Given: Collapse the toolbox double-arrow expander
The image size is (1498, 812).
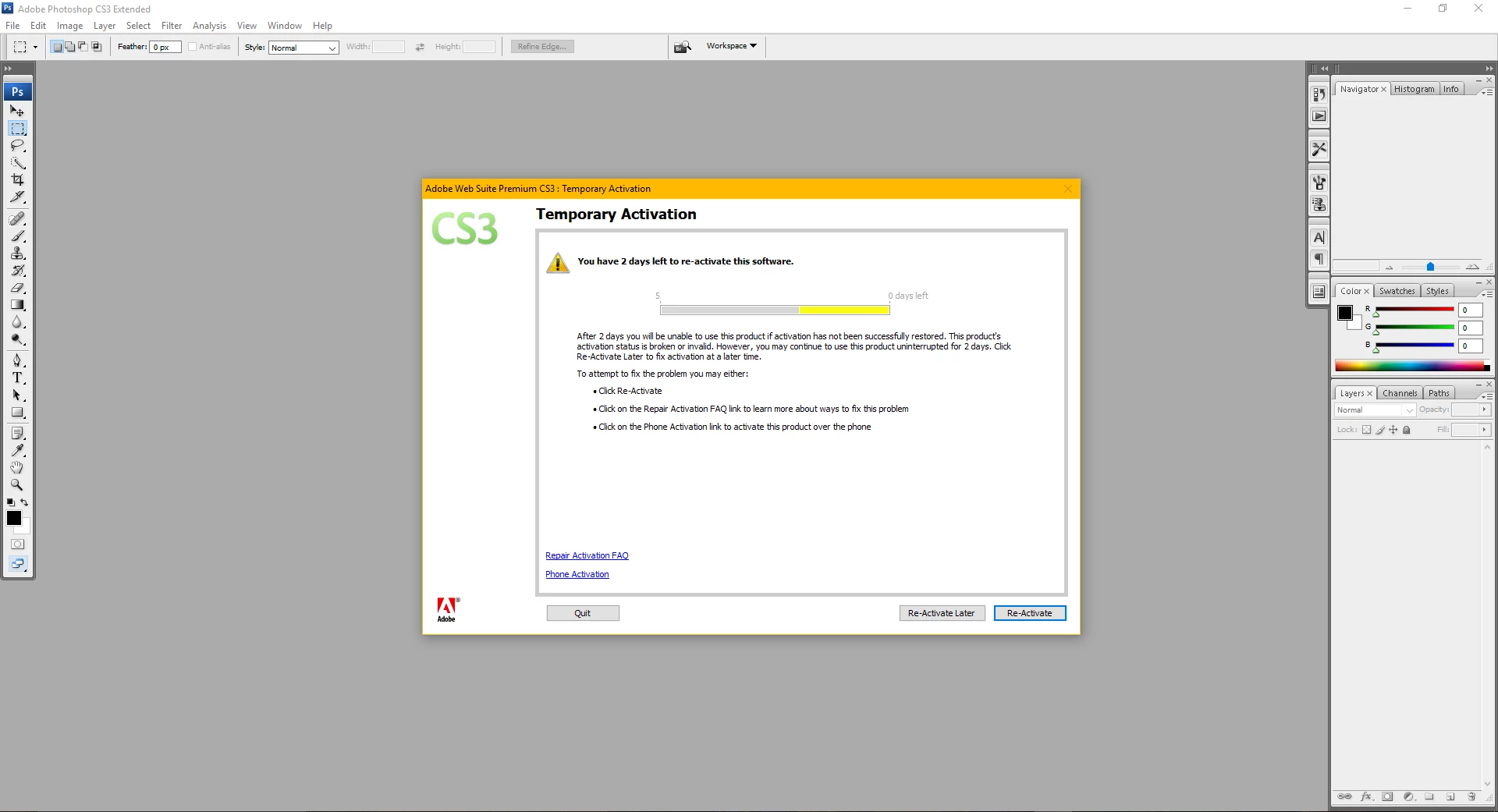Looking at the screenshot, I should [9, 69].
